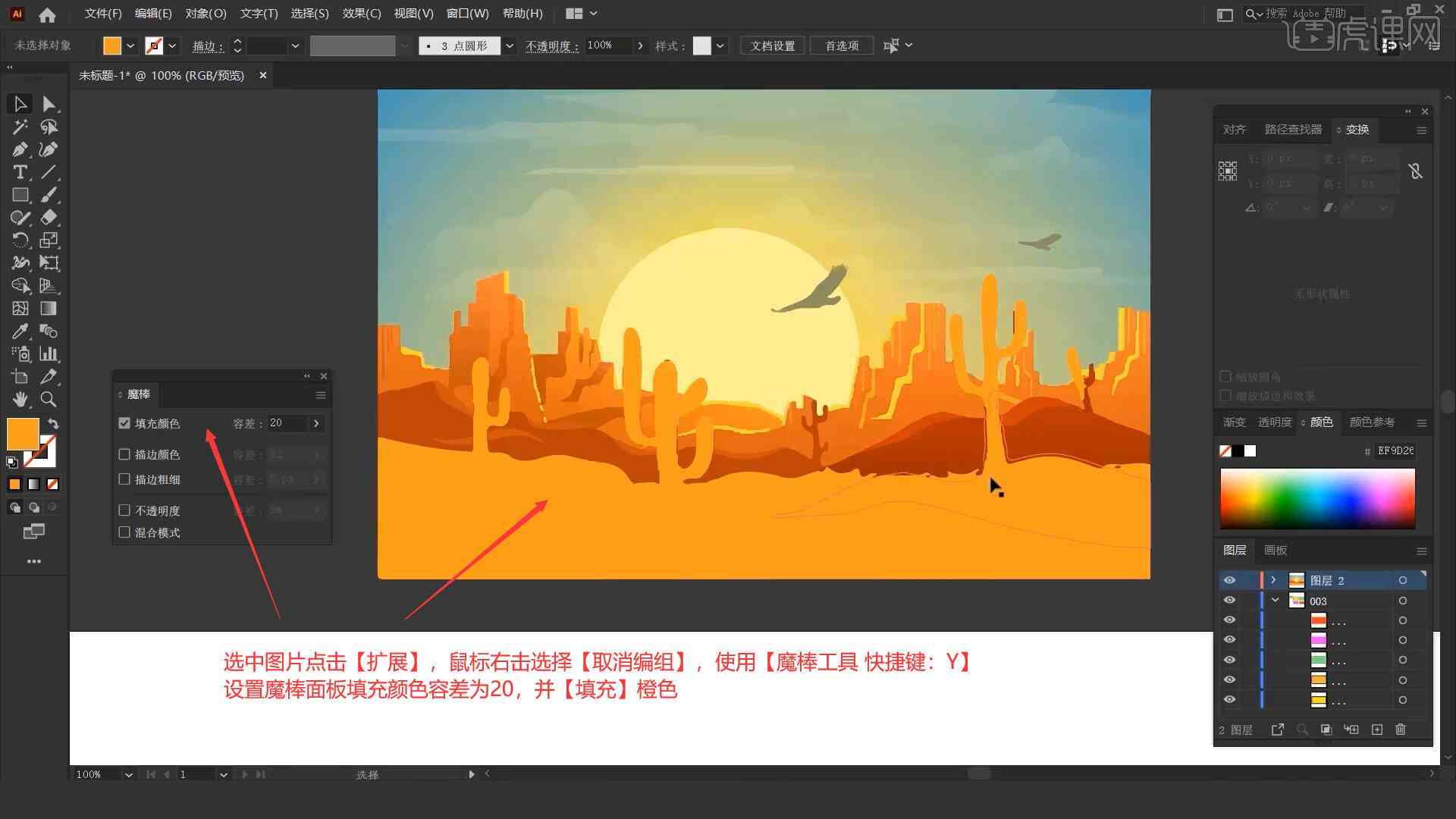Click 文档设置 button in toolbar

777,44
